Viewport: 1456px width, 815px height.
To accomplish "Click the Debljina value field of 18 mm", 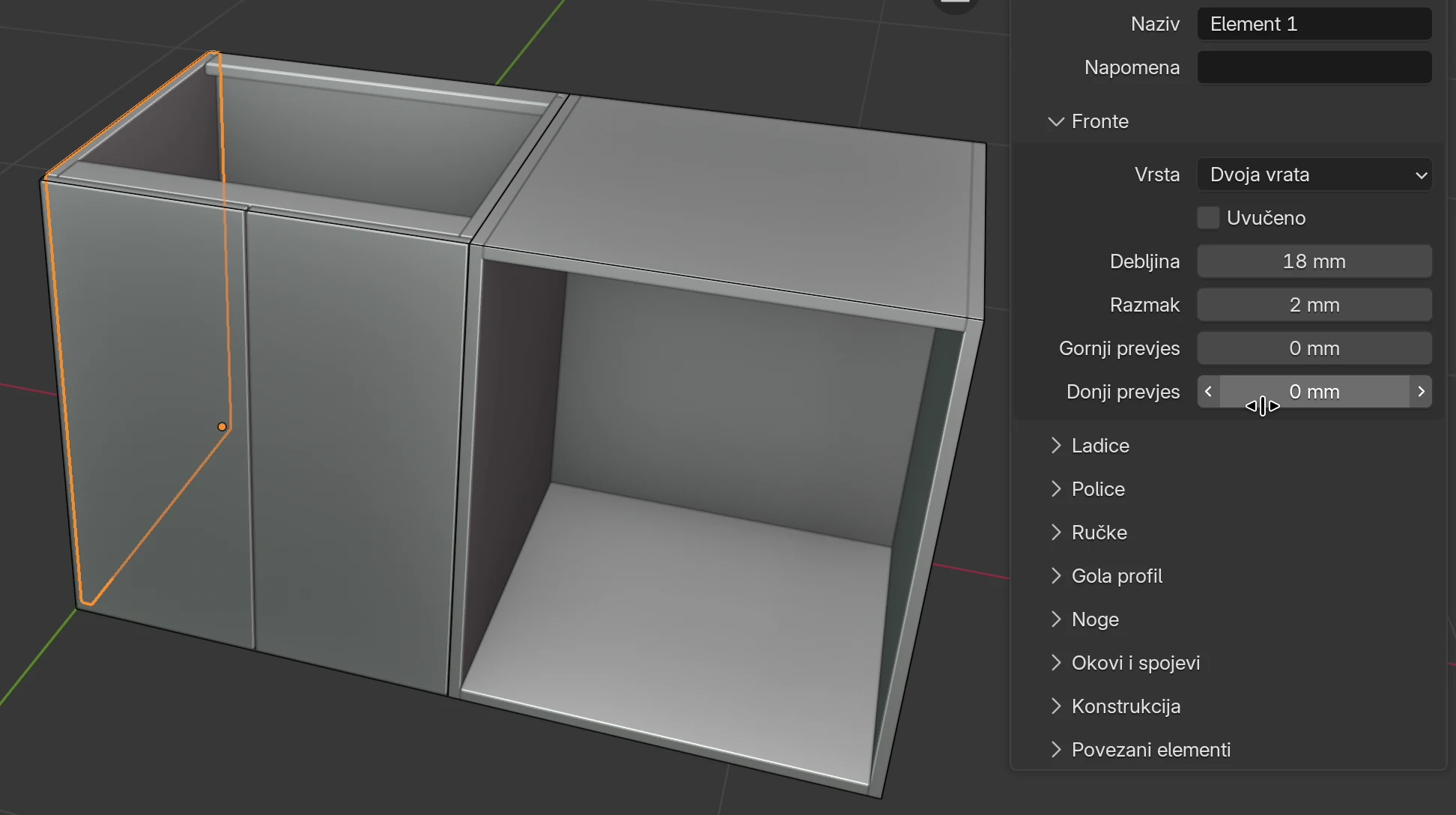I will point(1314,261).
